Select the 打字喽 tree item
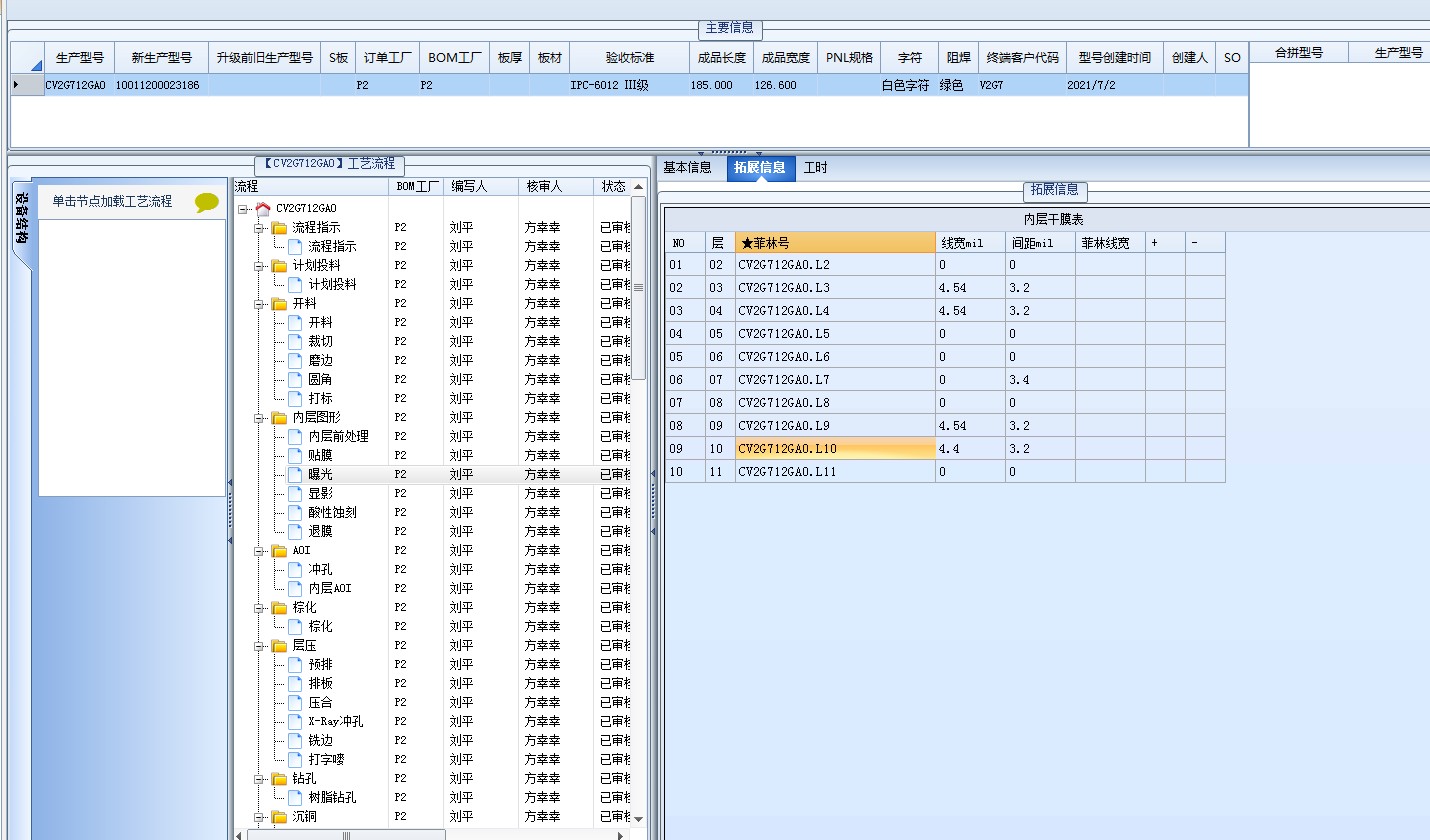This screenshot has height=840, width=1430. point(326,760)
